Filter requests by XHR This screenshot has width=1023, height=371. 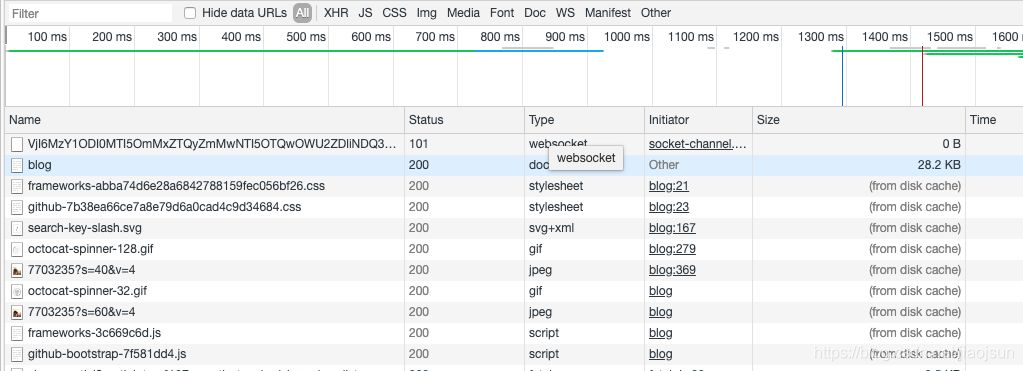click(x=336, y=13)
